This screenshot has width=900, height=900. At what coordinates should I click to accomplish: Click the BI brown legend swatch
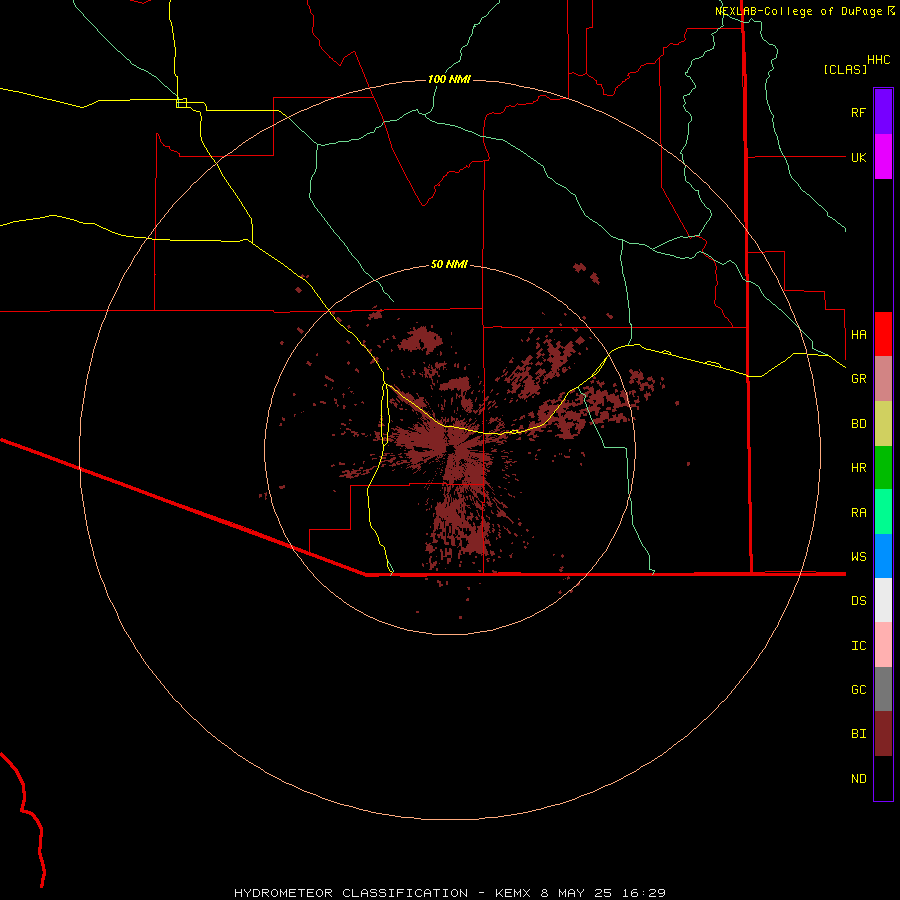point(883,734)
